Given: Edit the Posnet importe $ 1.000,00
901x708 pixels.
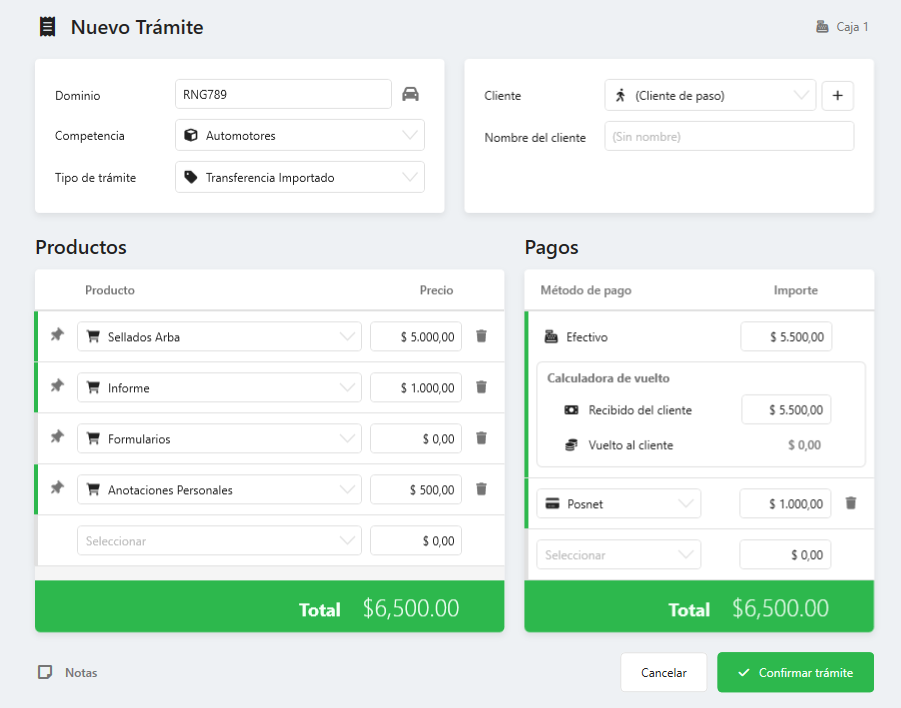Looking at the screenshot, I should coord(785,503).
